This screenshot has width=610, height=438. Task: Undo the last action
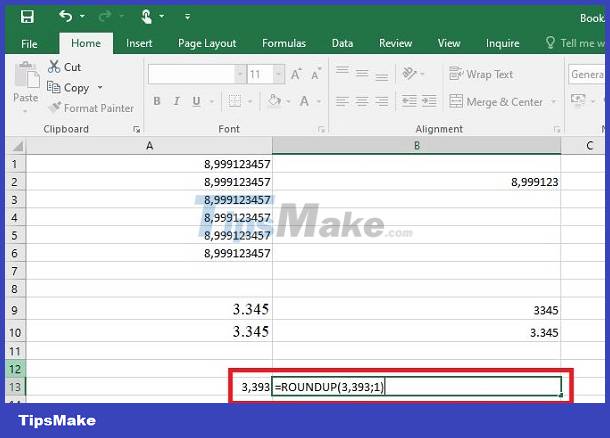[x=65, y=16]
